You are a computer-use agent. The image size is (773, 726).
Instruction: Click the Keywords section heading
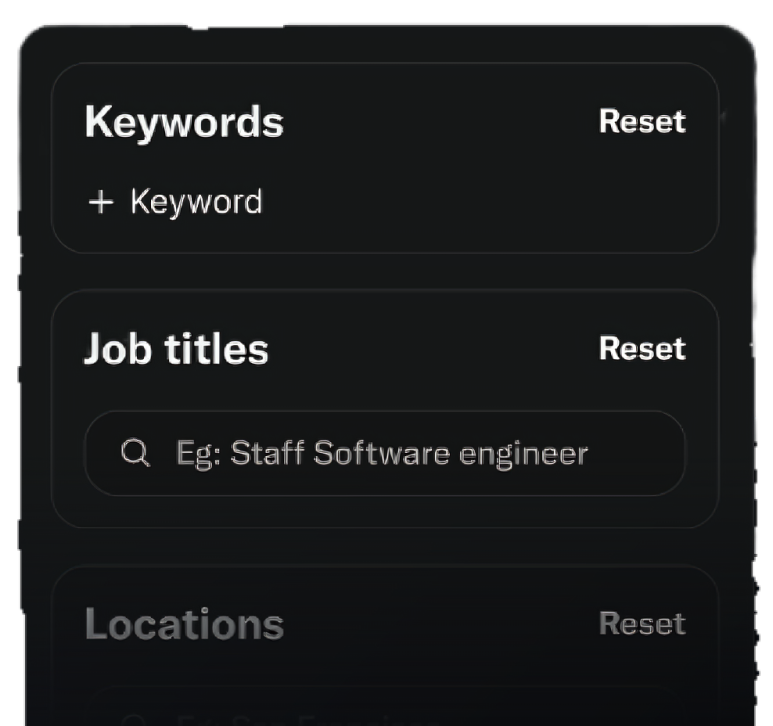click(x=184, y=123)
